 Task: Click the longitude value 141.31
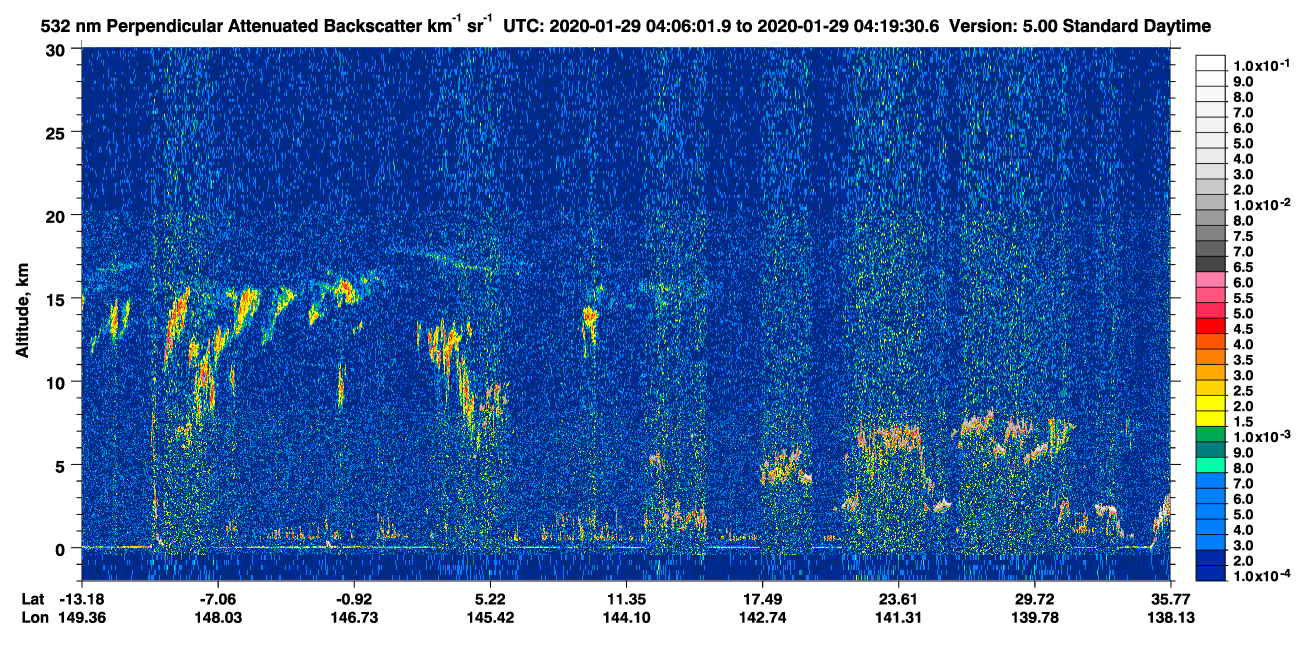[x=899, y=618]
